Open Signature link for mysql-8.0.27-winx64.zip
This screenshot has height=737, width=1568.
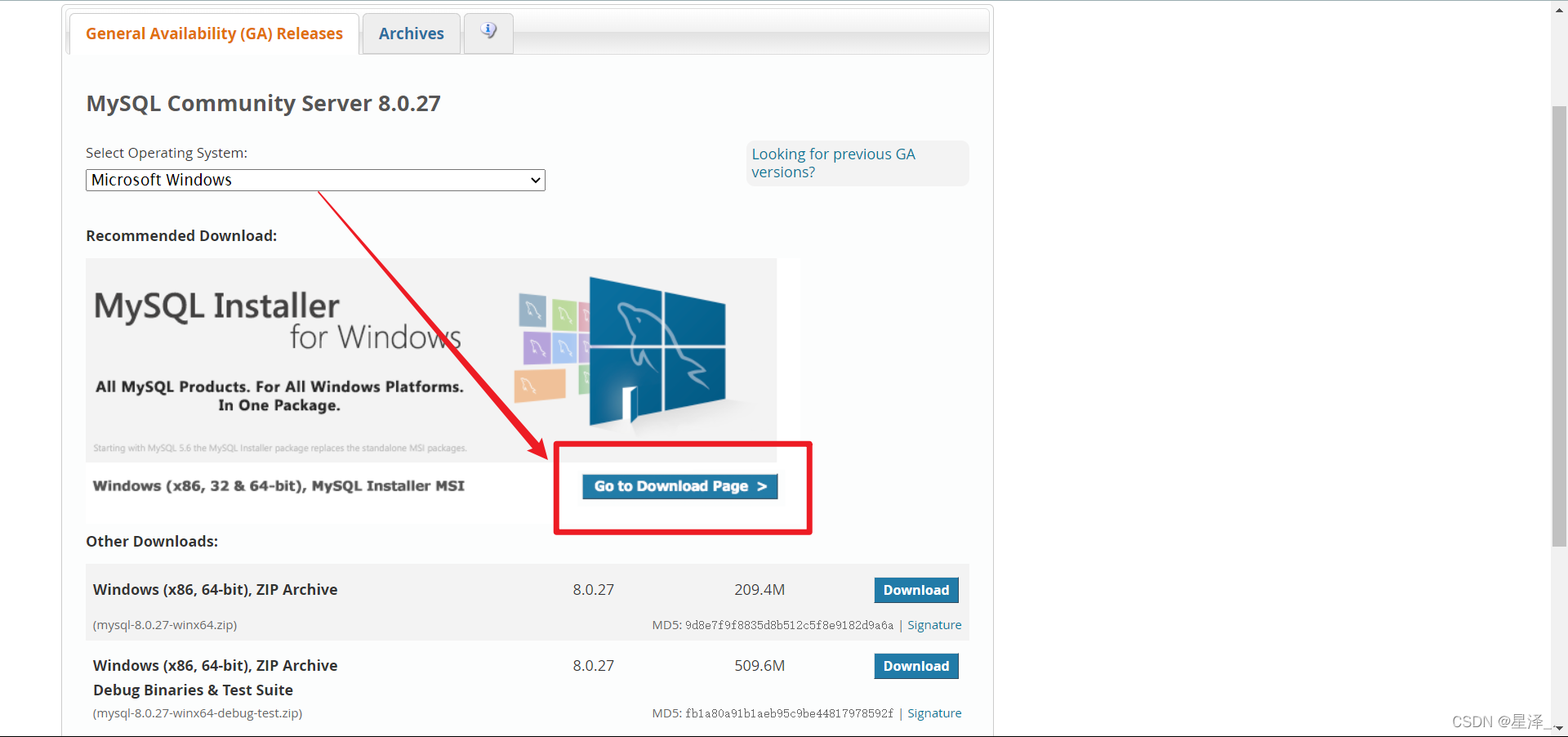pos(934,625)
